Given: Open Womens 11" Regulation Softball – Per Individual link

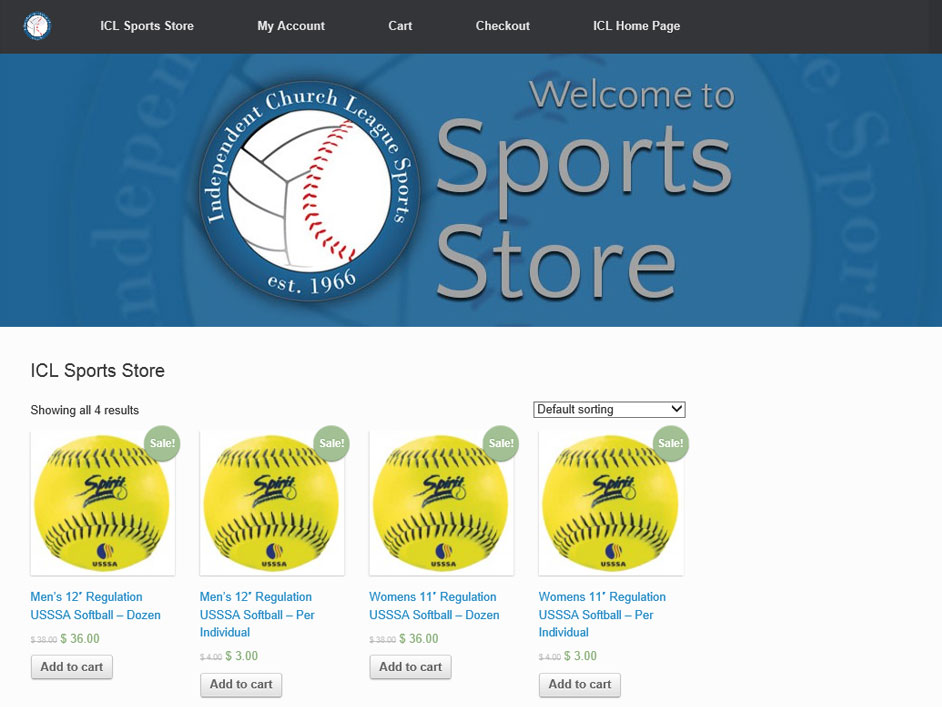Looking at the screenshot, I should [x=602, y=614].
